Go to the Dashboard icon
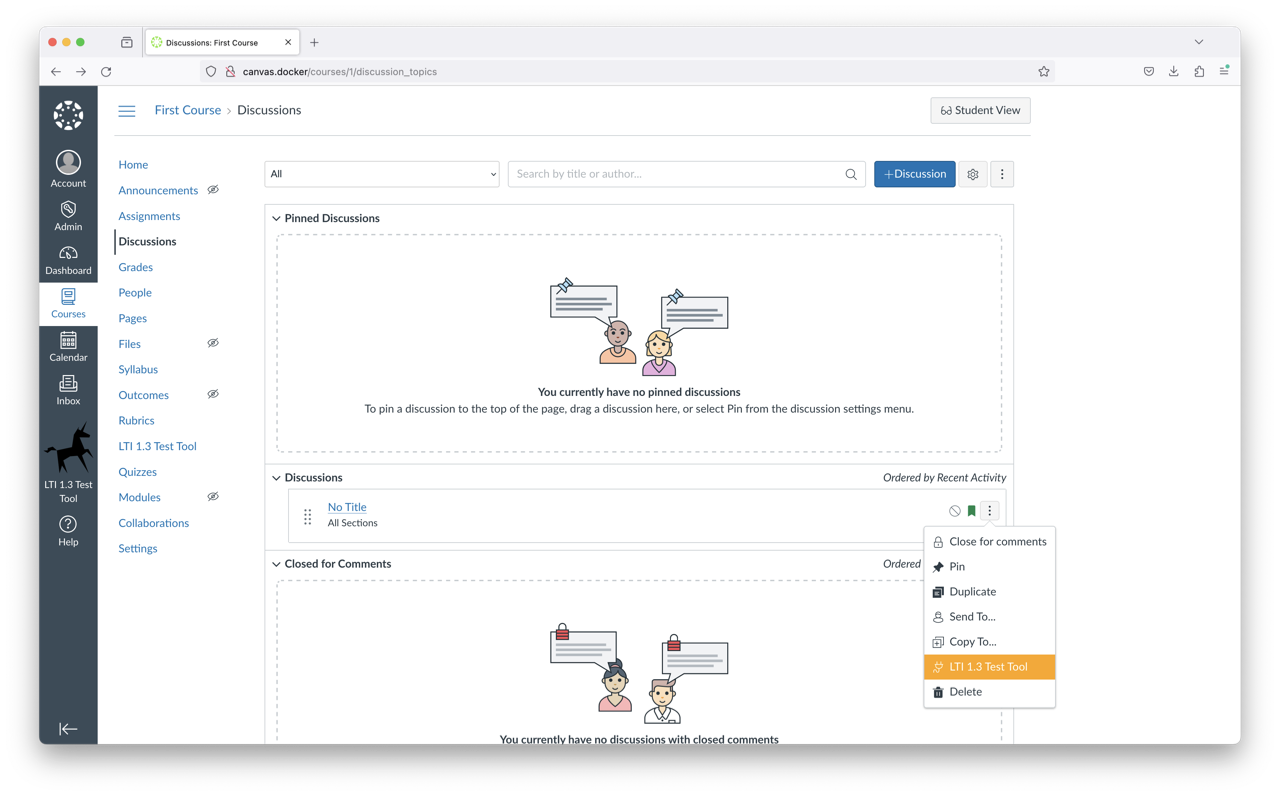Screen dimensions: 1280x796 (x=68, y=260)
